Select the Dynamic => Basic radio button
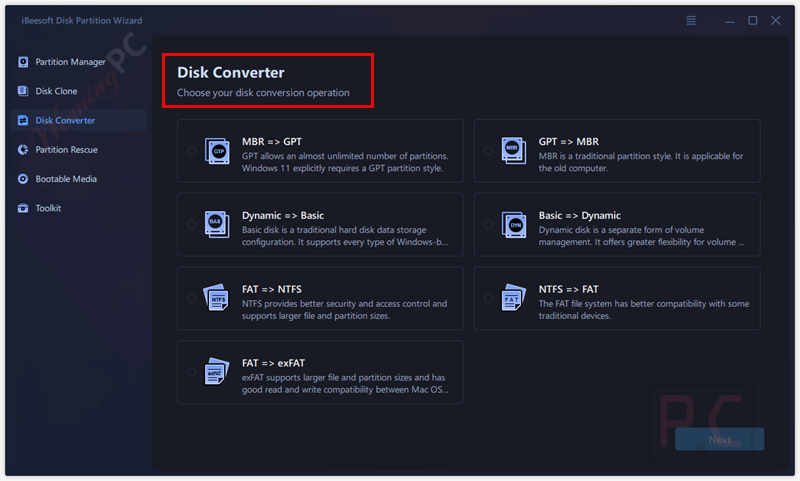Image resolution: width=800 pixels, height=481 pixels. pos(191,224)
